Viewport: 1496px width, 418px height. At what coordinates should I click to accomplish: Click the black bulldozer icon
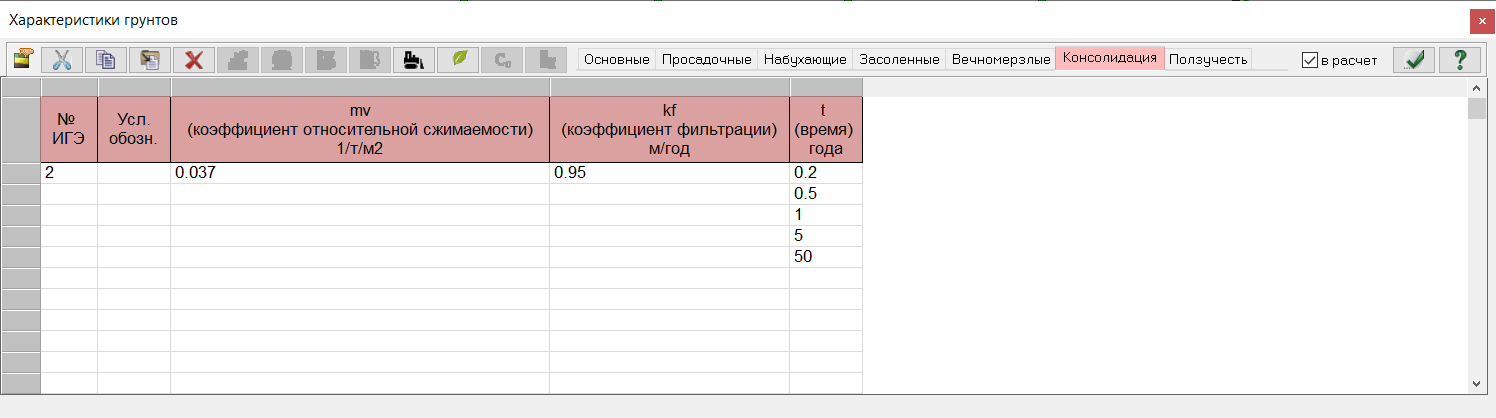412,60
